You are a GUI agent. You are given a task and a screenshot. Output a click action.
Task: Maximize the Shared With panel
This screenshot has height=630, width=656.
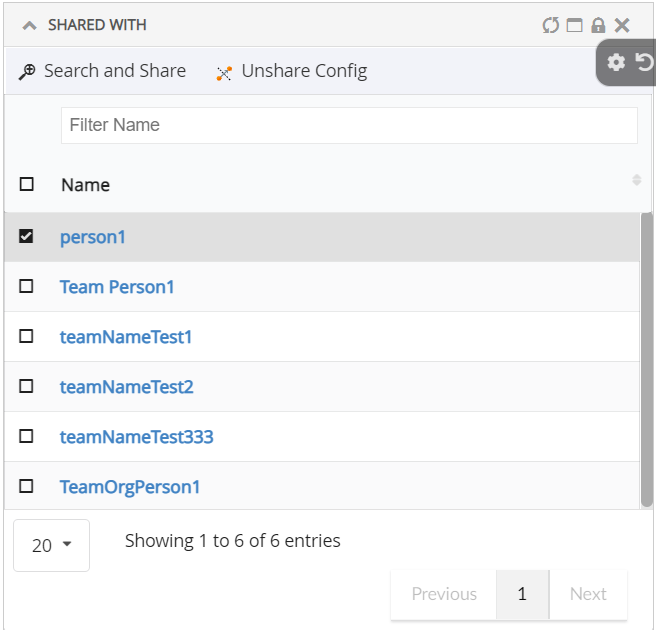point(574,25)
